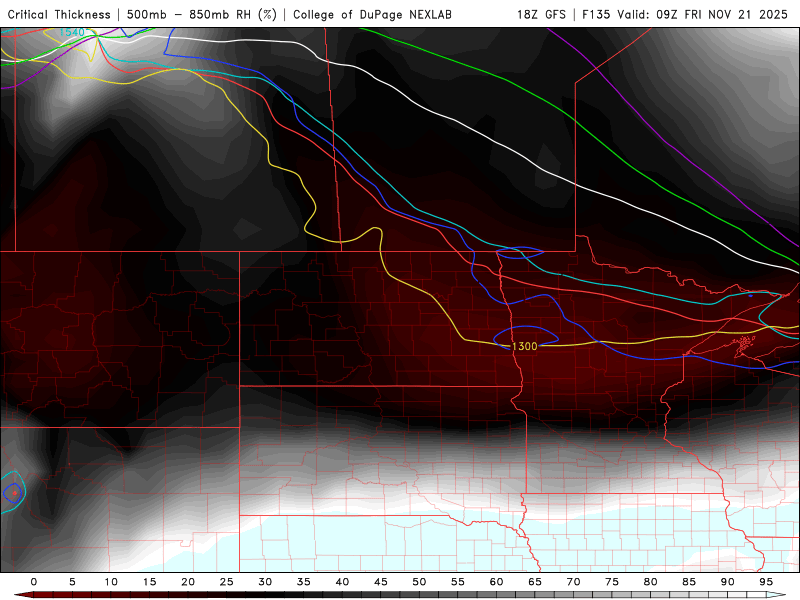Click the "65" value on the RH scale

(x=535, y=582)
